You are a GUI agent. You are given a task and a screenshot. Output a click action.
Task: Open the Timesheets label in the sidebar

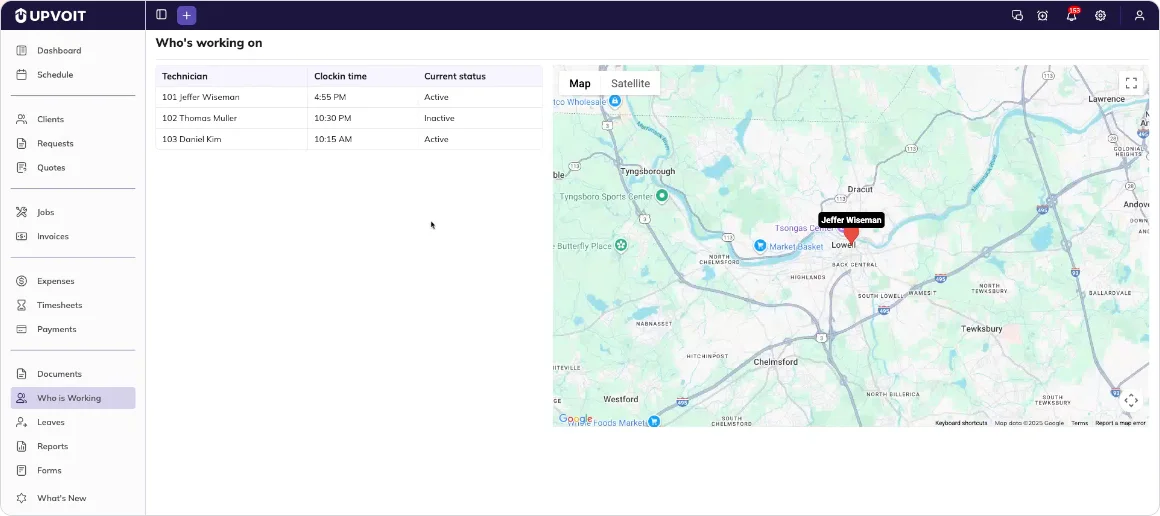(x=60, y=305)
